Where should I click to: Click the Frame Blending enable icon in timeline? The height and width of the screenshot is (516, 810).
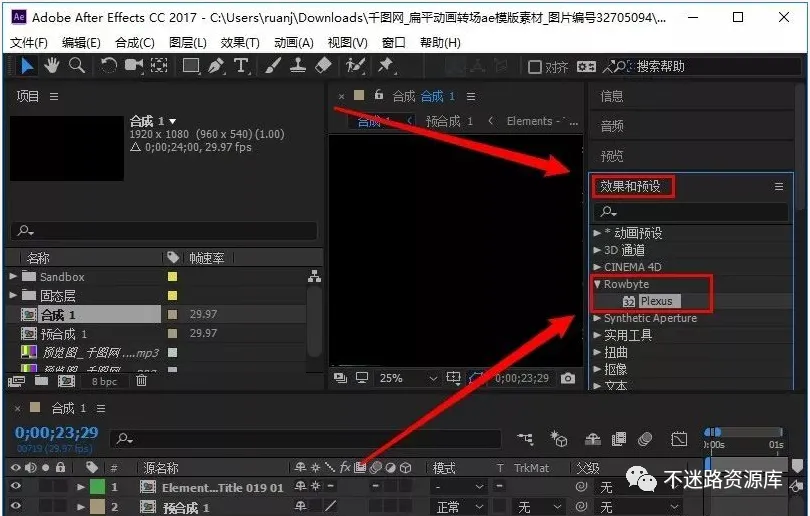tap(618, 439)
